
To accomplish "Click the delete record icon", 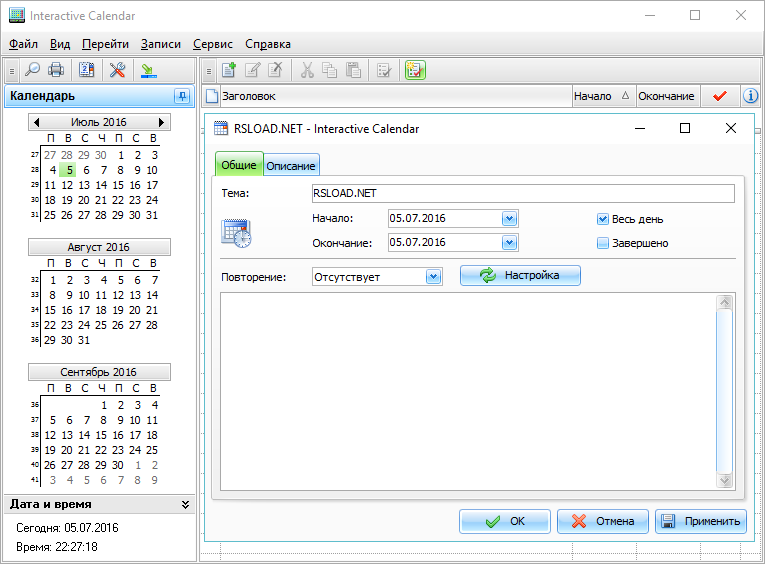I will tap(276, 70).
